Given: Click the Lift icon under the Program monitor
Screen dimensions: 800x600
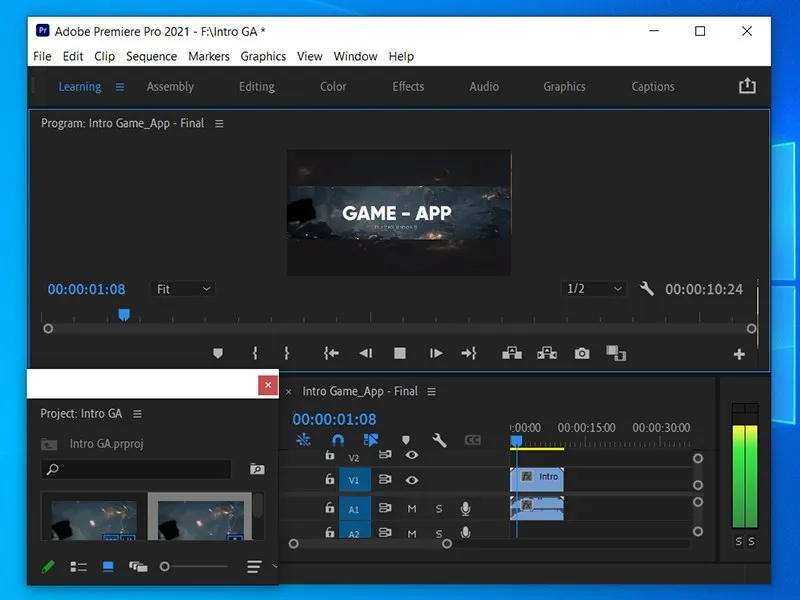Looking at the screenshot, I should point(512,354).
